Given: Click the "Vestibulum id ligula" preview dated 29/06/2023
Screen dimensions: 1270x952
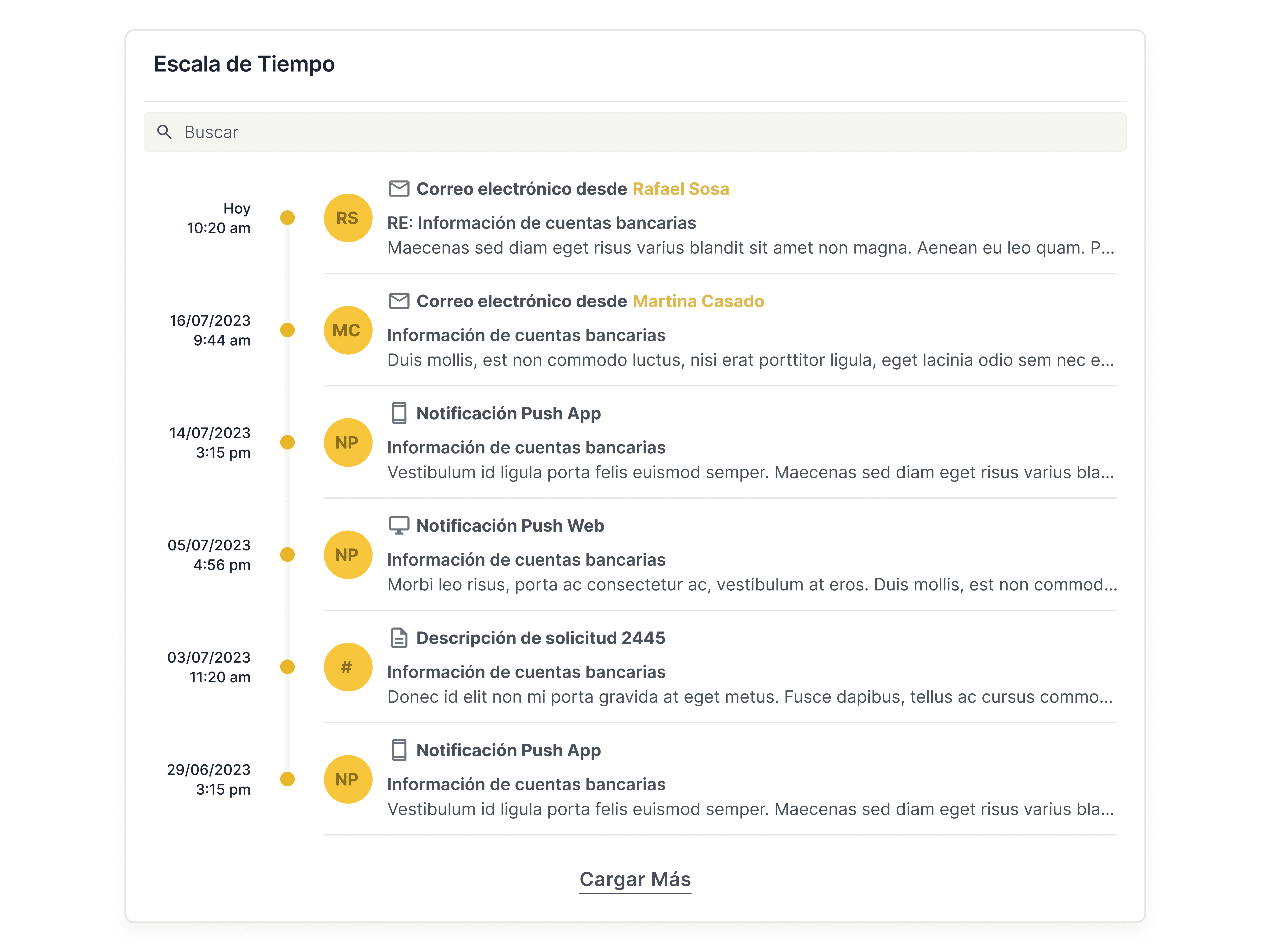Looking at the screenshot, I should [751, 809].
